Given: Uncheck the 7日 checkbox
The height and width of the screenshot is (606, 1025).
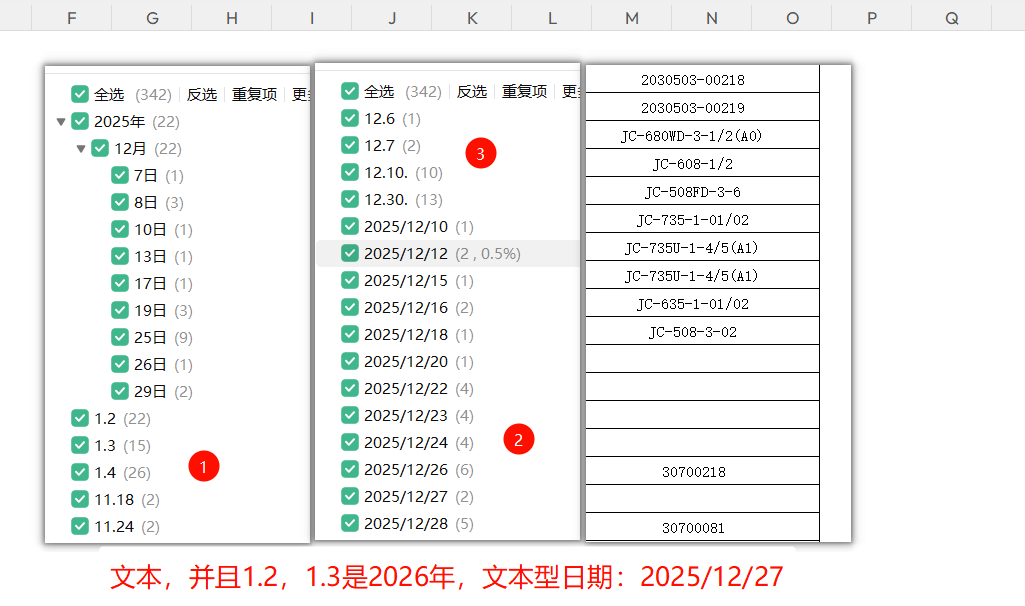Looking at the screenshot, I should coord(120,175).
